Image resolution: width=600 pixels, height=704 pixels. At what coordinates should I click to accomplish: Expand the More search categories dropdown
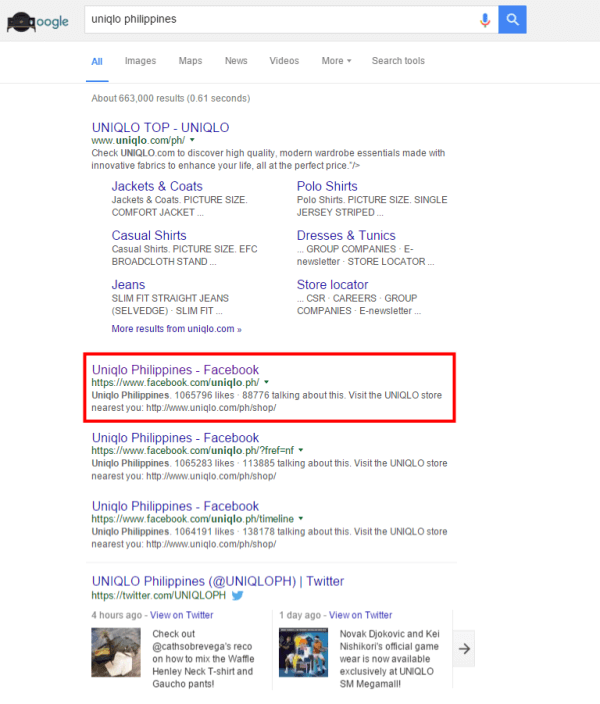(336, 61)
